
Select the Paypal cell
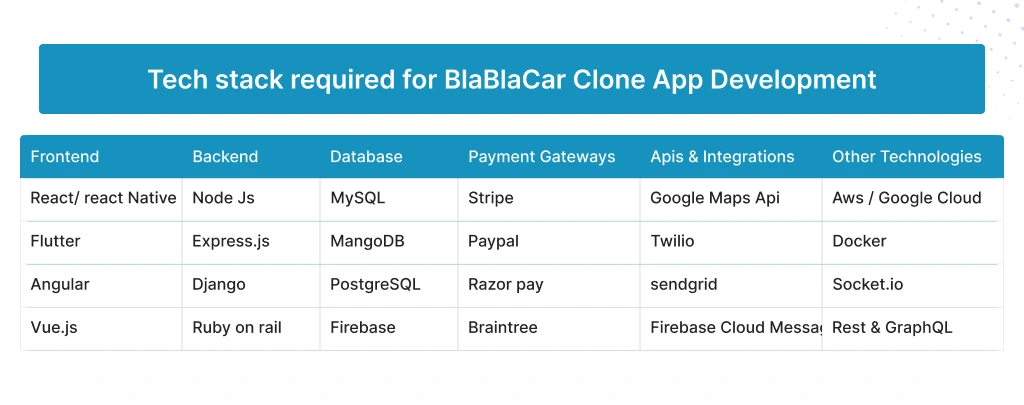point(493,241)
